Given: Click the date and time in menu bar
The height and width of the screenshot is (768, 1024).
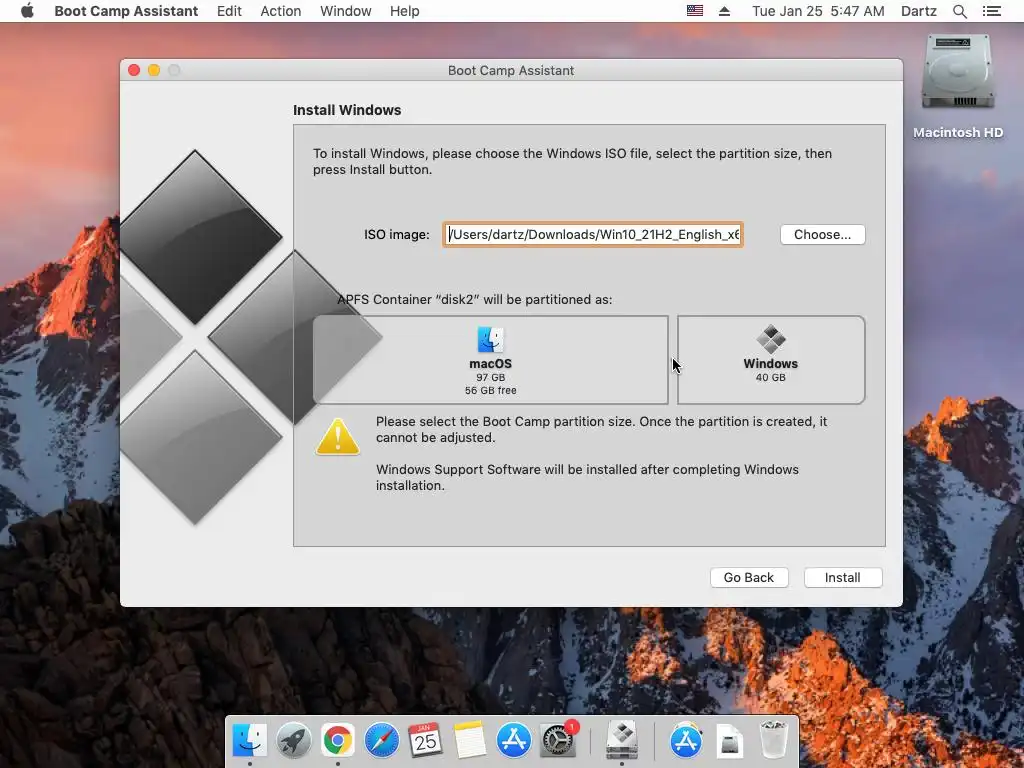Looking at the screenshot, I should click(x=818, y=11).
